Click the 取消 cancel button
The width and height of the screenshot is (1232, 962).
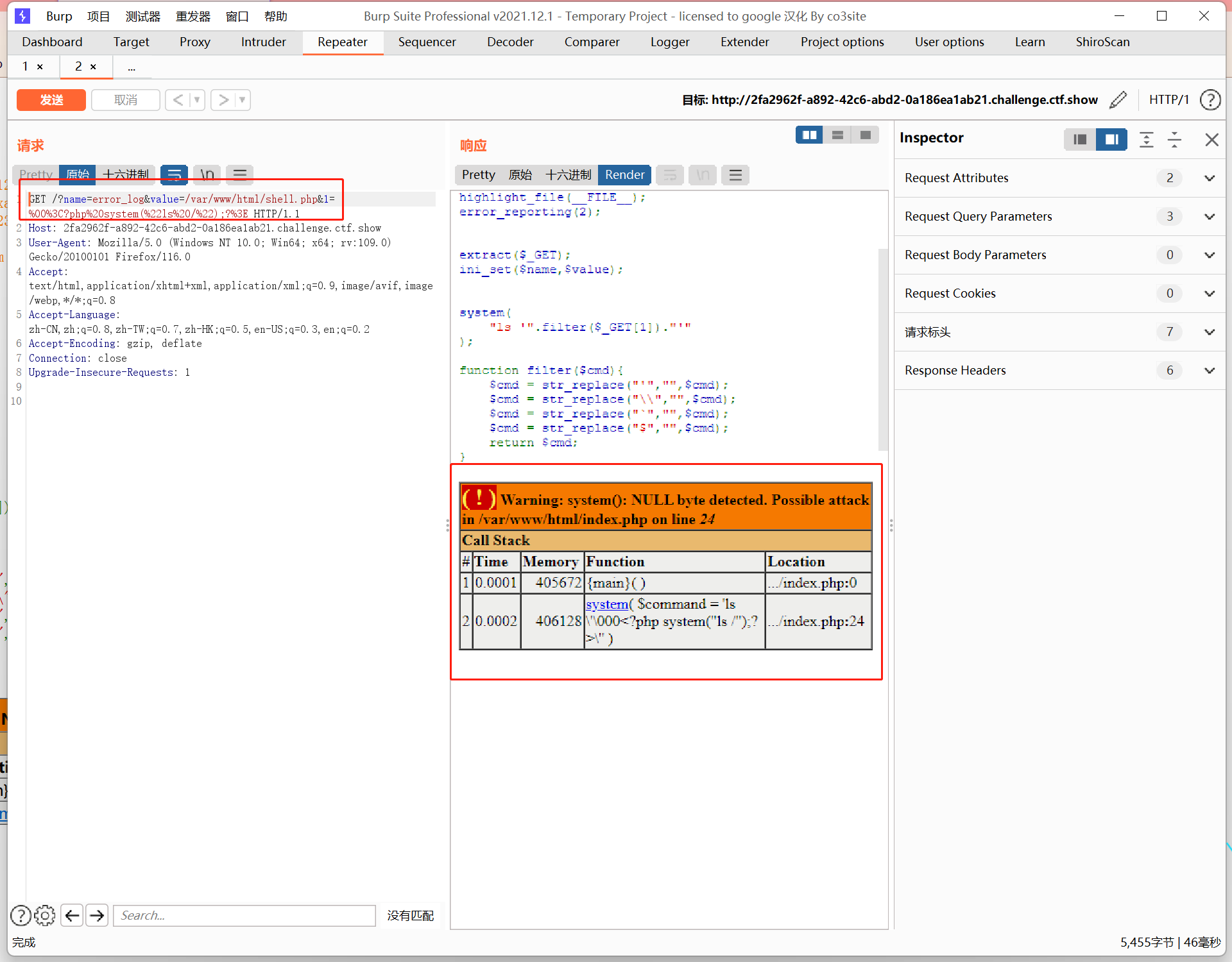pos(126,99)
